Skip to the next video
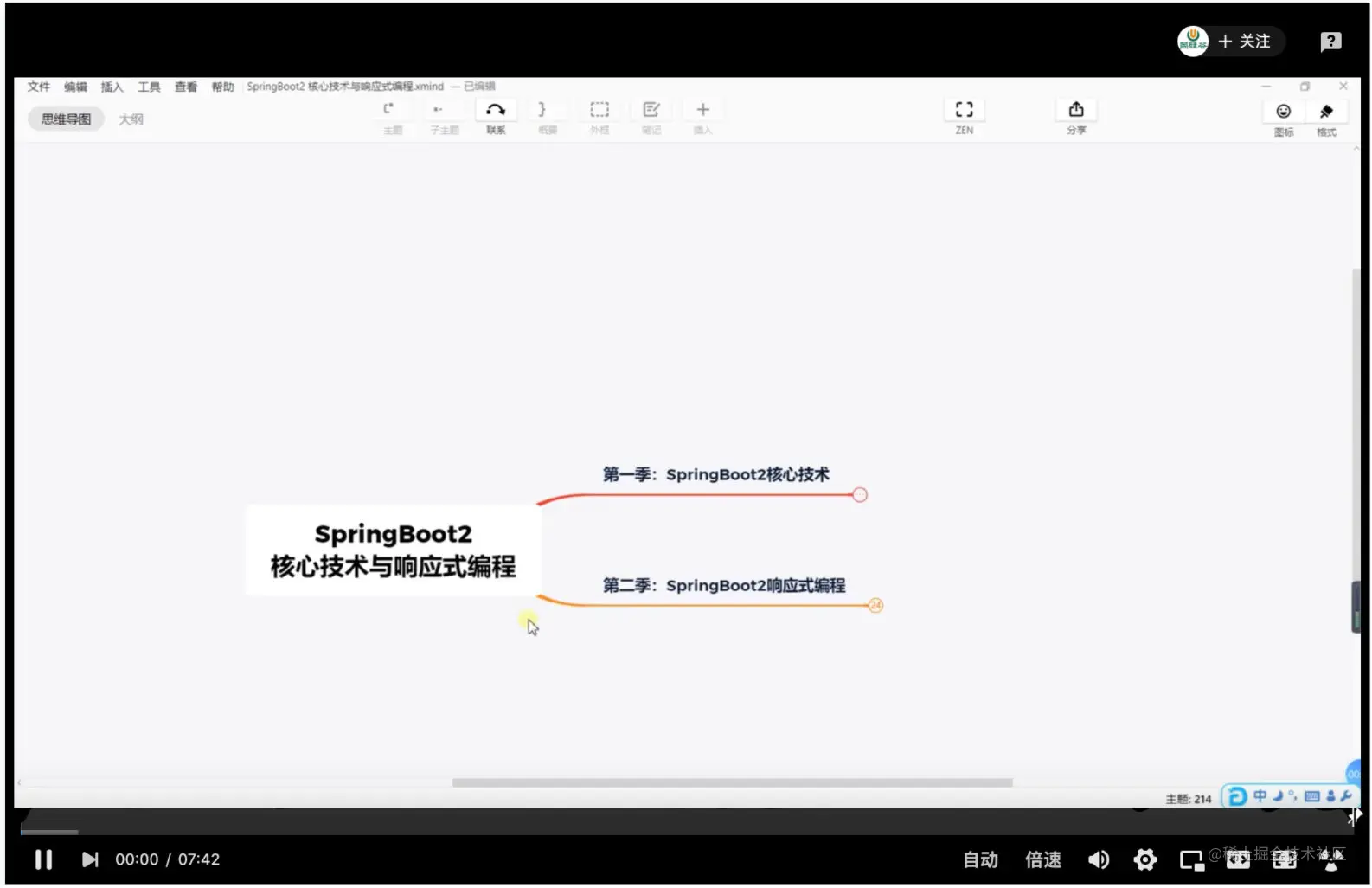The image size is (1372, 888). (x=89, y=859)
